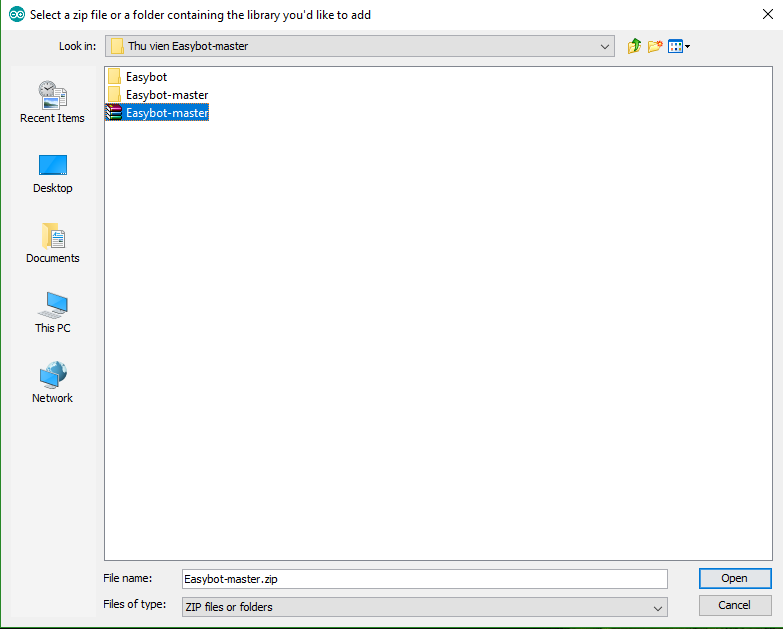Open Documents shortcut
Screen dimensions: 783x629
tap(52, 244)
